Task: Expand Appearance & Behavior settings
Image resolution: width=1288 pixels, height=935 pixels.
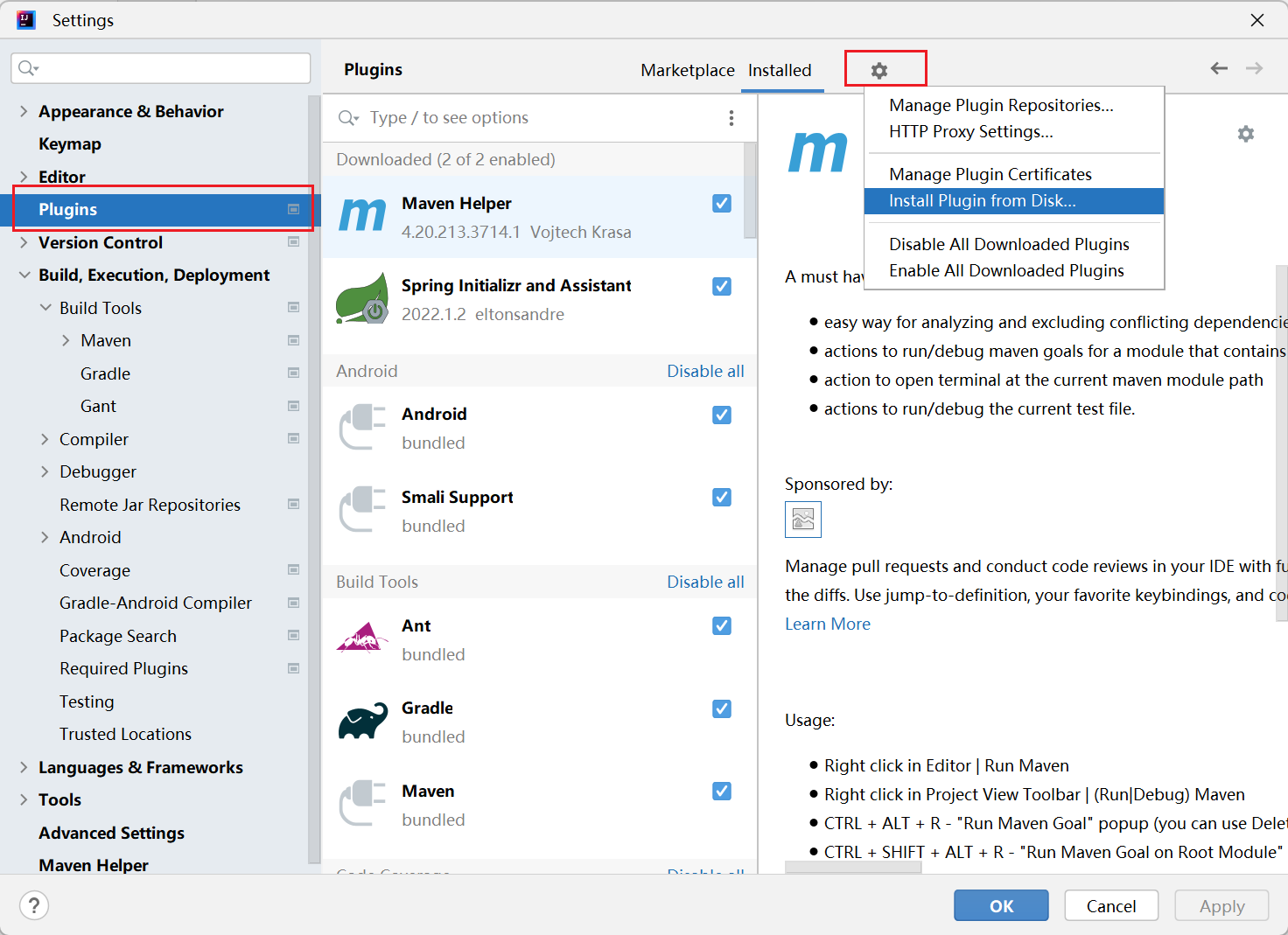Action: point(24,111)
